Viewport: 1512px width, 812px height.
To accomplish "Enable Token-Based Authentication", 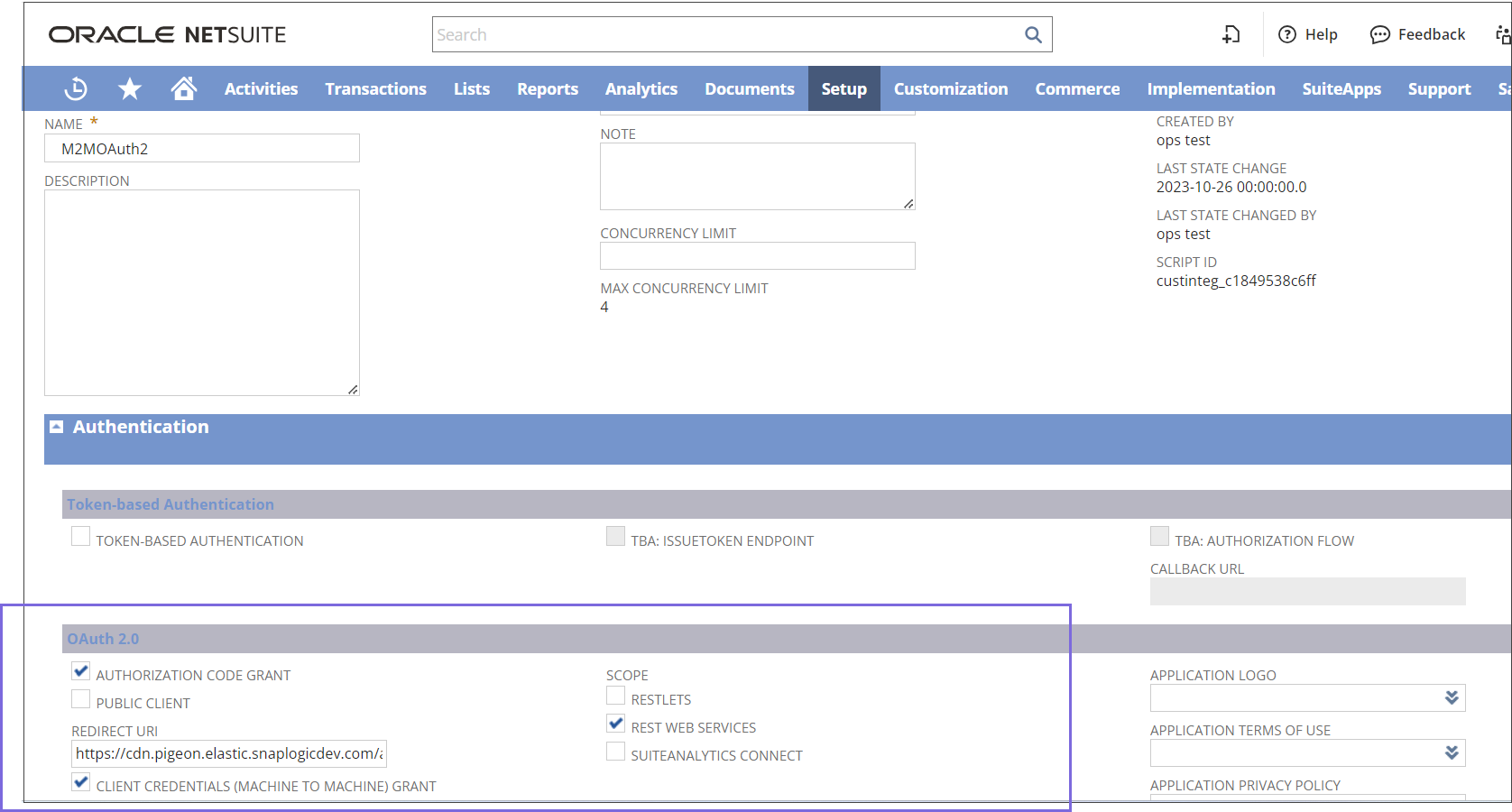I will (x=80, y=535).
